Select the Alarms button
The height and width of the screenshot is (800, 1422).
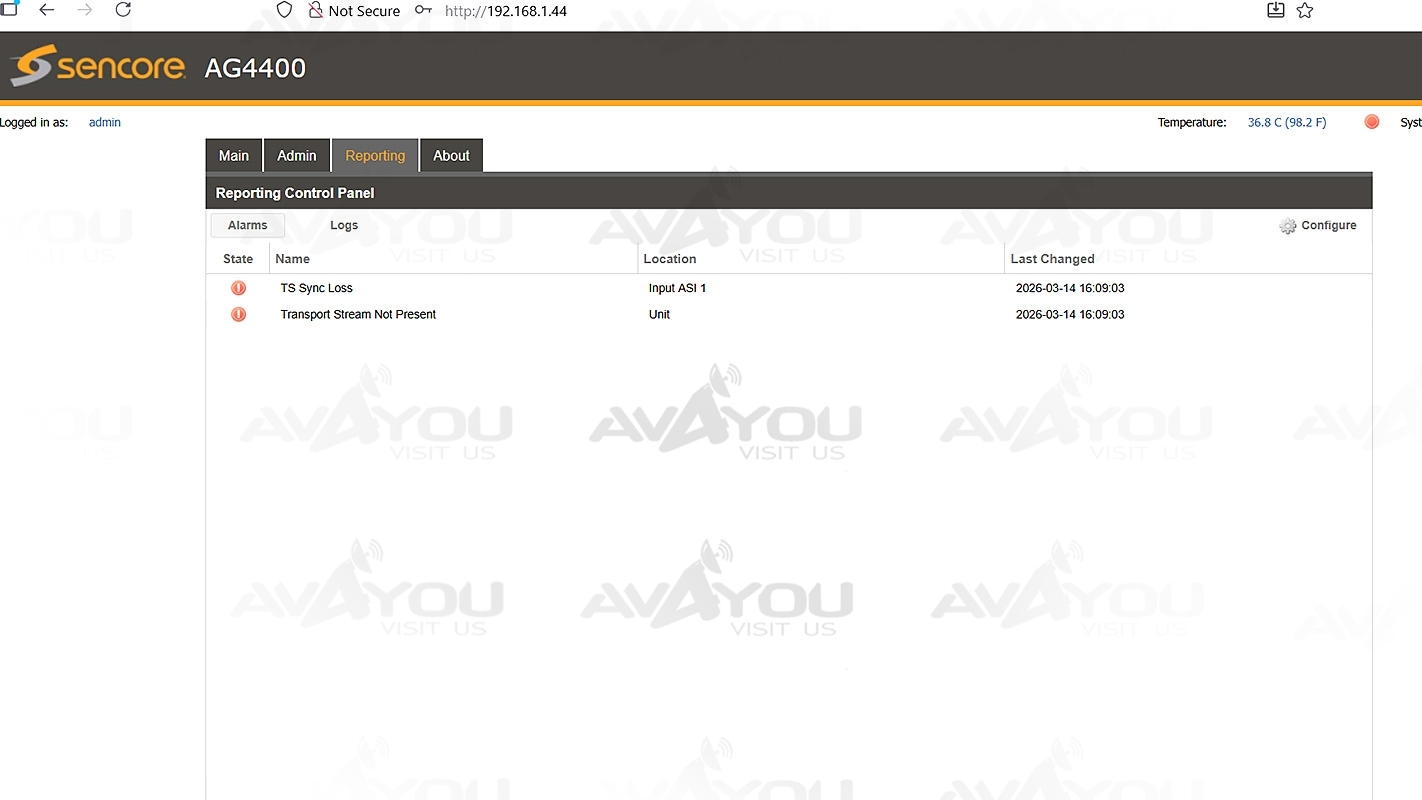tap(248, 226)
